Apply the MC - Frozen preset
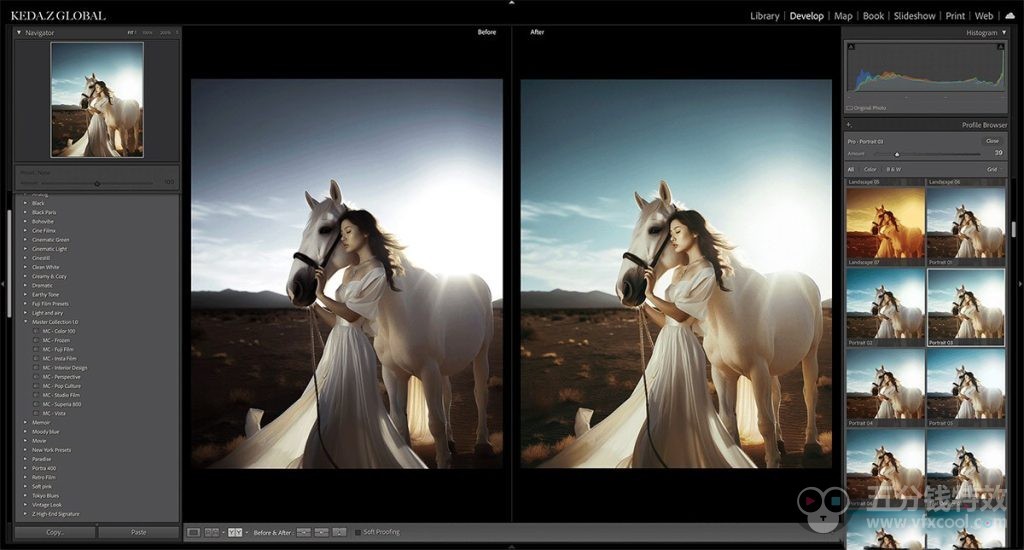 point(56,340)
